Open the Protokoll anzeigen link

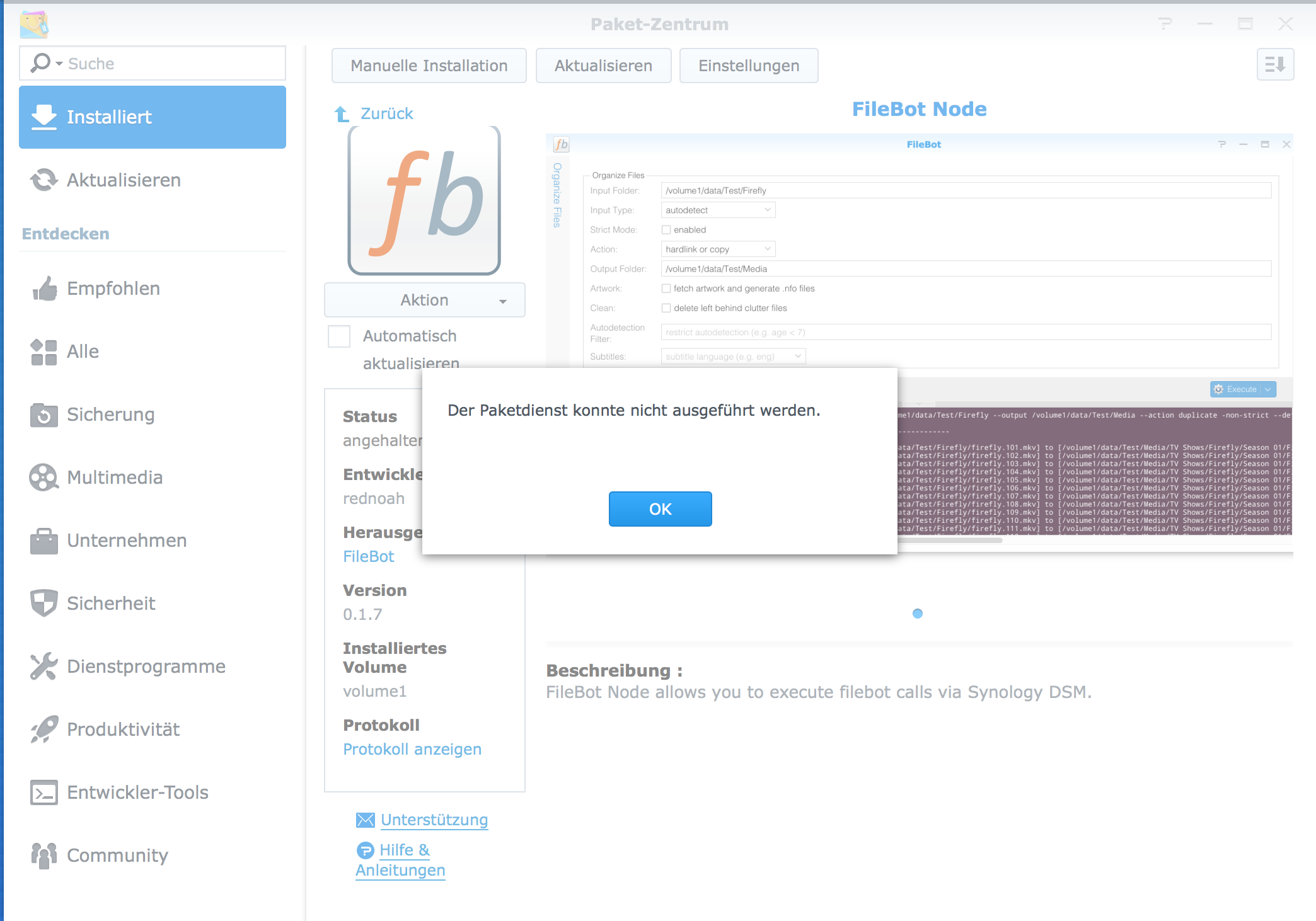click(412, 749)
